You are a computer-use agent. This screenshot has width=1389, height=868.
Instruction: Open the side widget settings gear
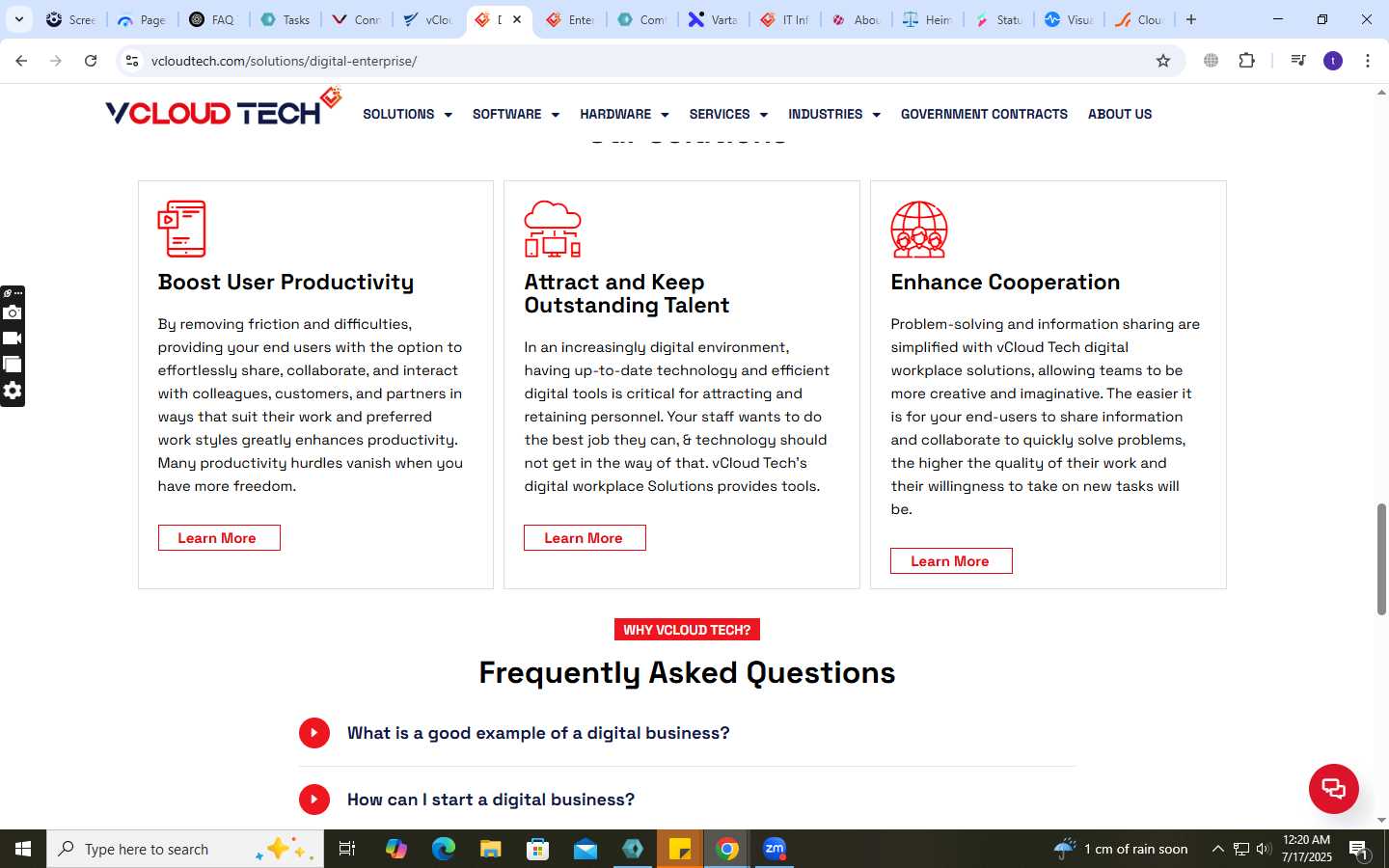[x=13, y=391]
